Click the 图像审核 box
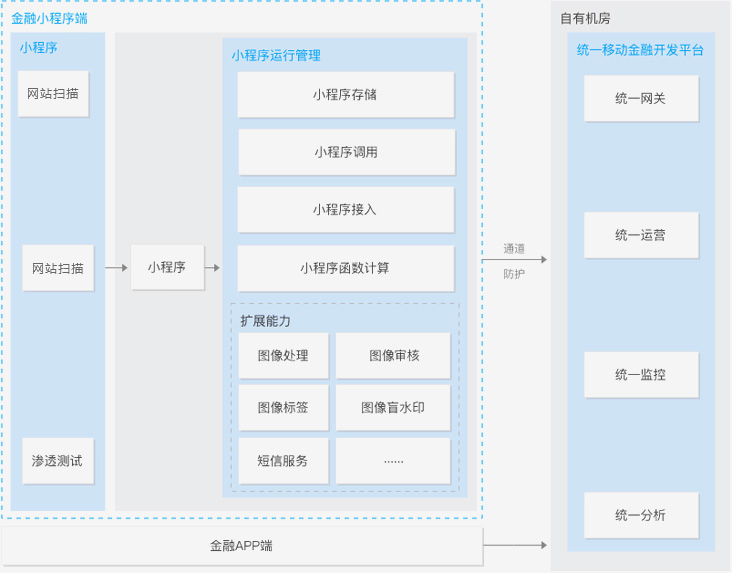This screenshot has height=573, width=732. [393, 356]
